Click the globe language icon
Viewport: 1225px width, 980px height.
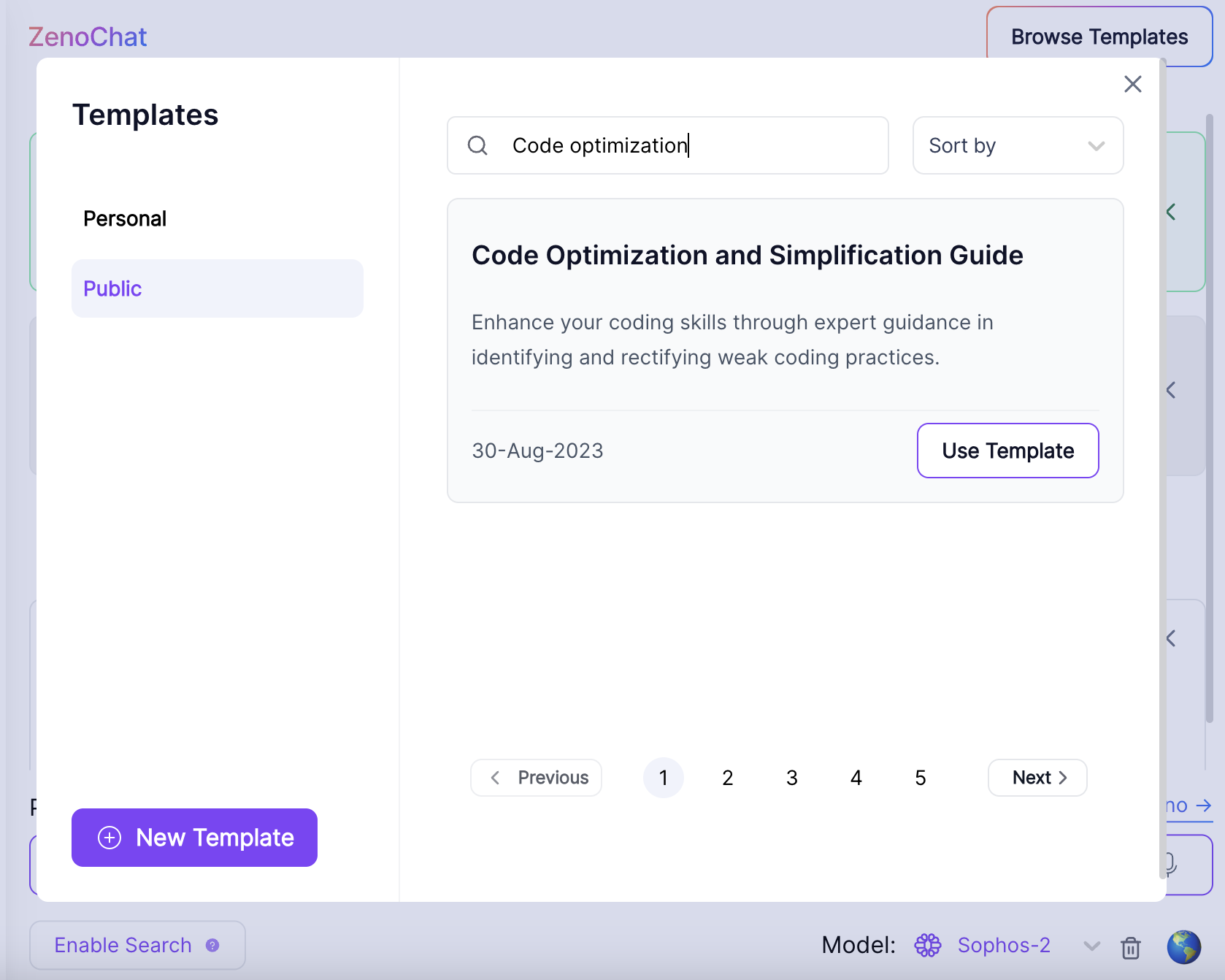tap(1183, 946)
